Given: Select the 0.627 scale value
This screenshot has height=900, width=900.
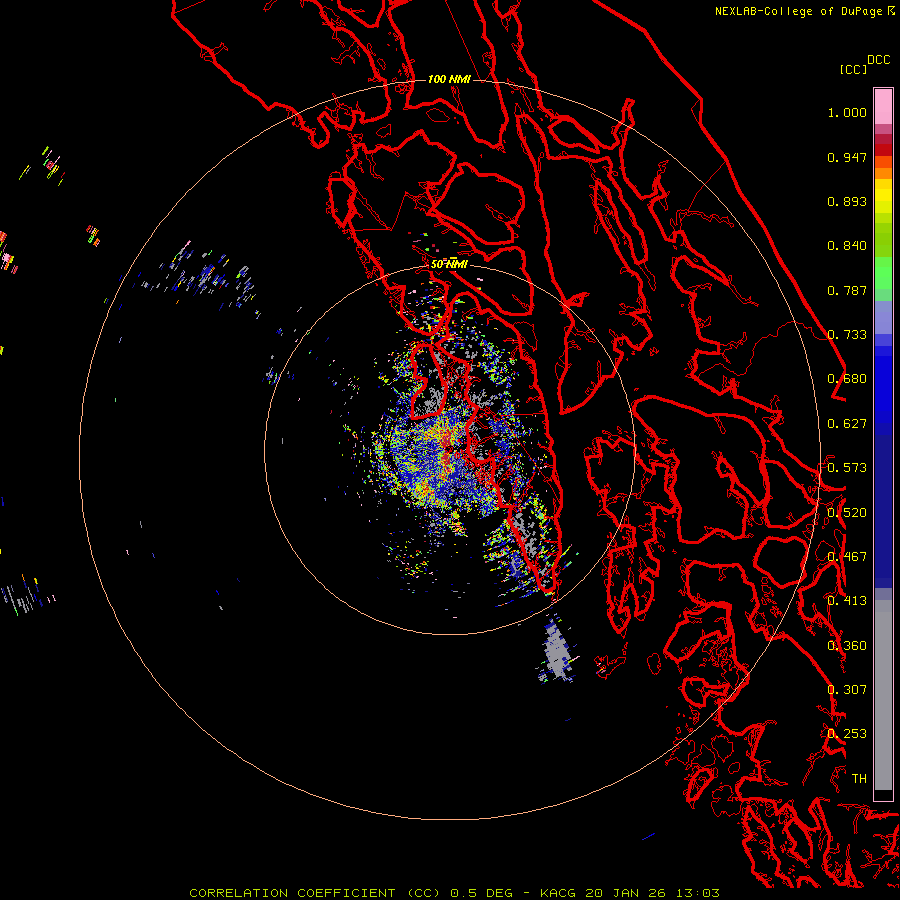Looking at the screenshot, I should [847, 424].
